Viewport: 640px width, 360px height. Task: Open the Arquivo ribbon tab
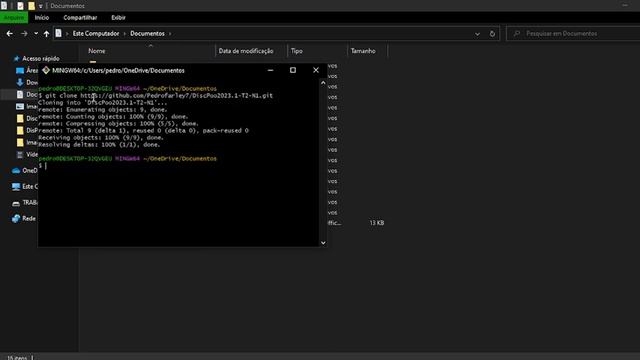pos(14,18)
